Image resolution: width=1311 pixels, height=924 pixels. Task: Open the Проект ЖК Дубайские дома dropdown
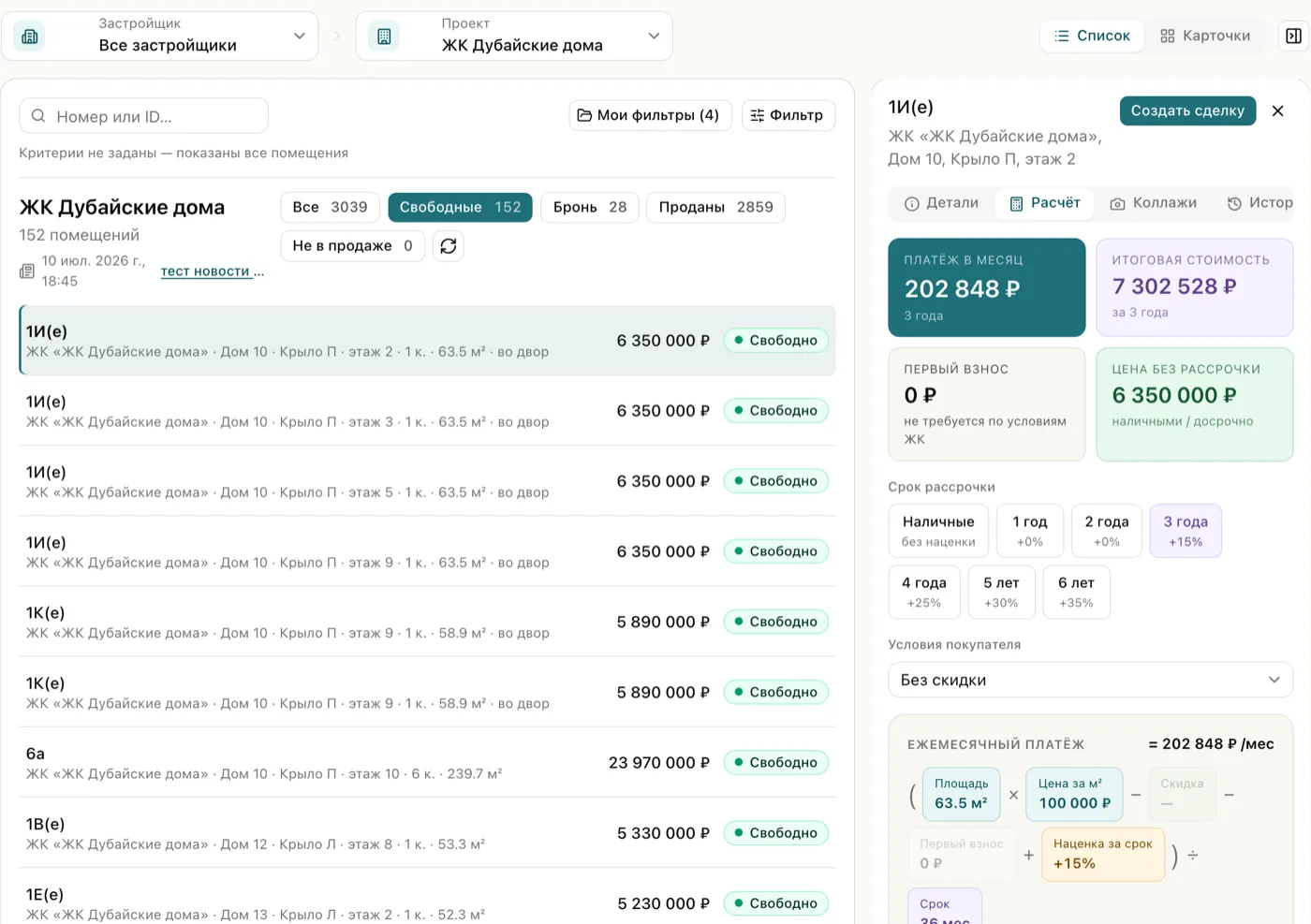pyautogui.click(x=514, y=36)
